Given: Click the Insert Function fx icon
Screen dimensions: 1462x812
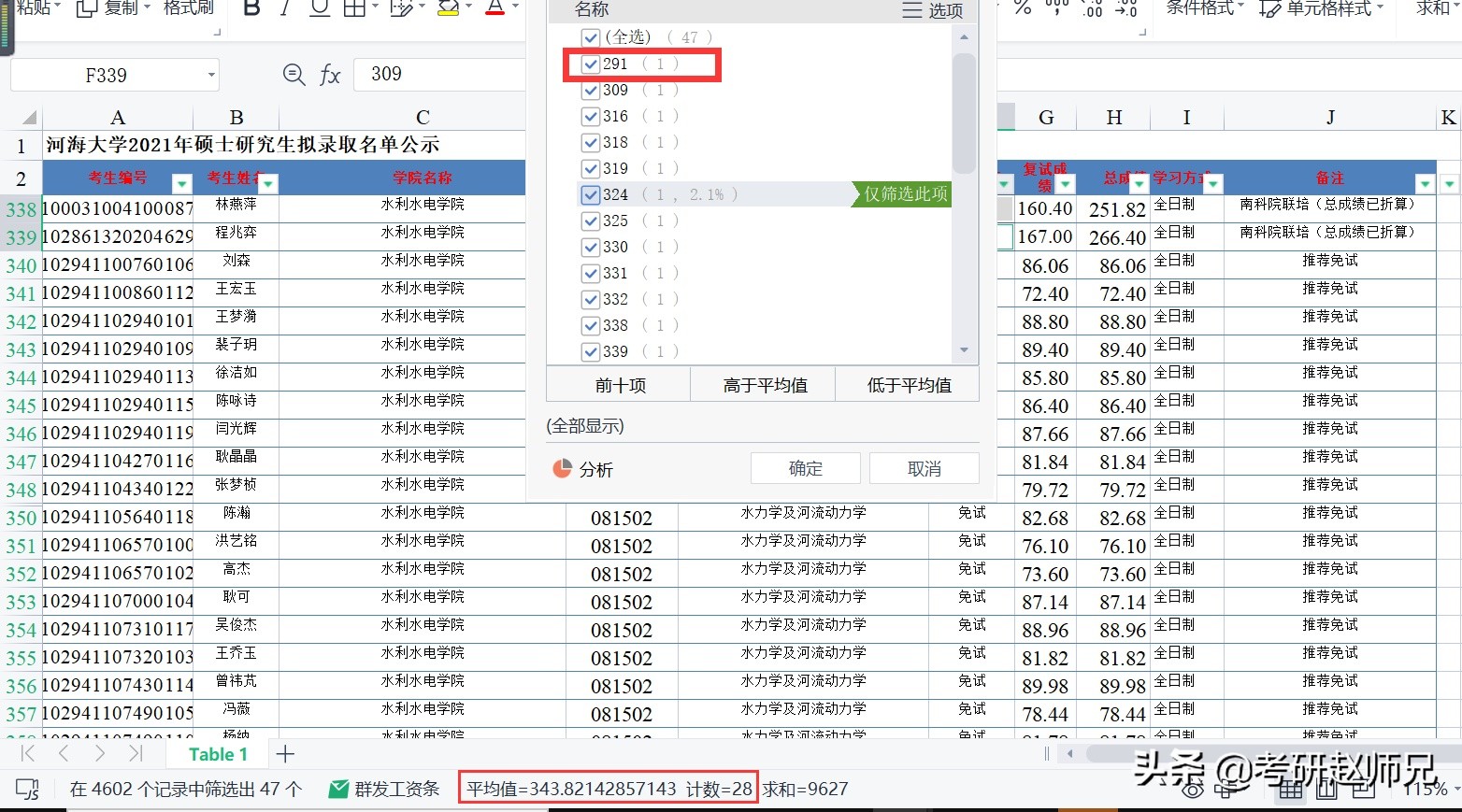Looking at the screenshot, I should [x=330, y=75].
